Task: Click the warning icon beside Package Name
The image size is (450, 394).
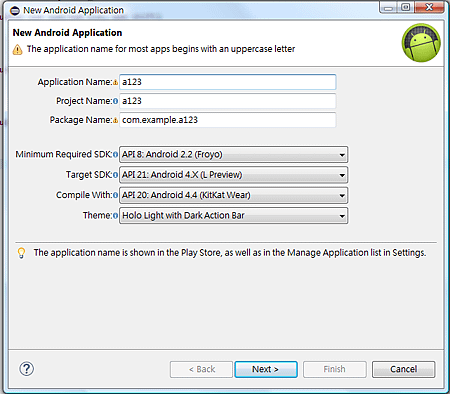Action: [x=115, y=120]
